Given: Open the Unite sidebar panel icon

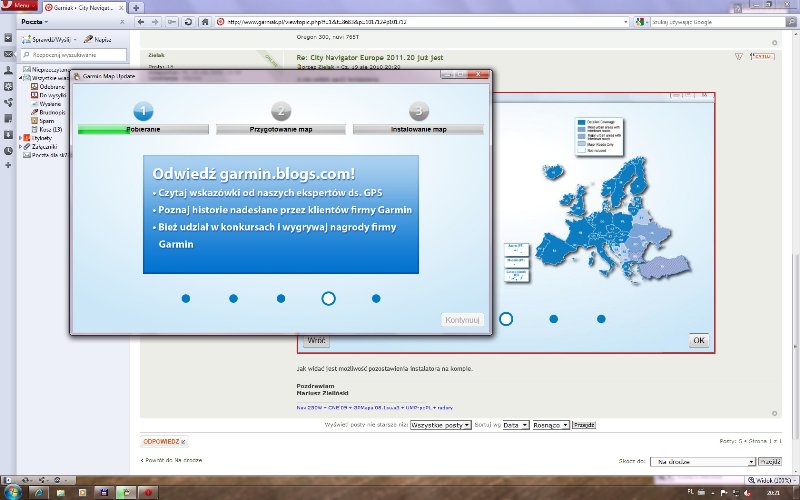Looking at the screenshot, I should [8, 103].
